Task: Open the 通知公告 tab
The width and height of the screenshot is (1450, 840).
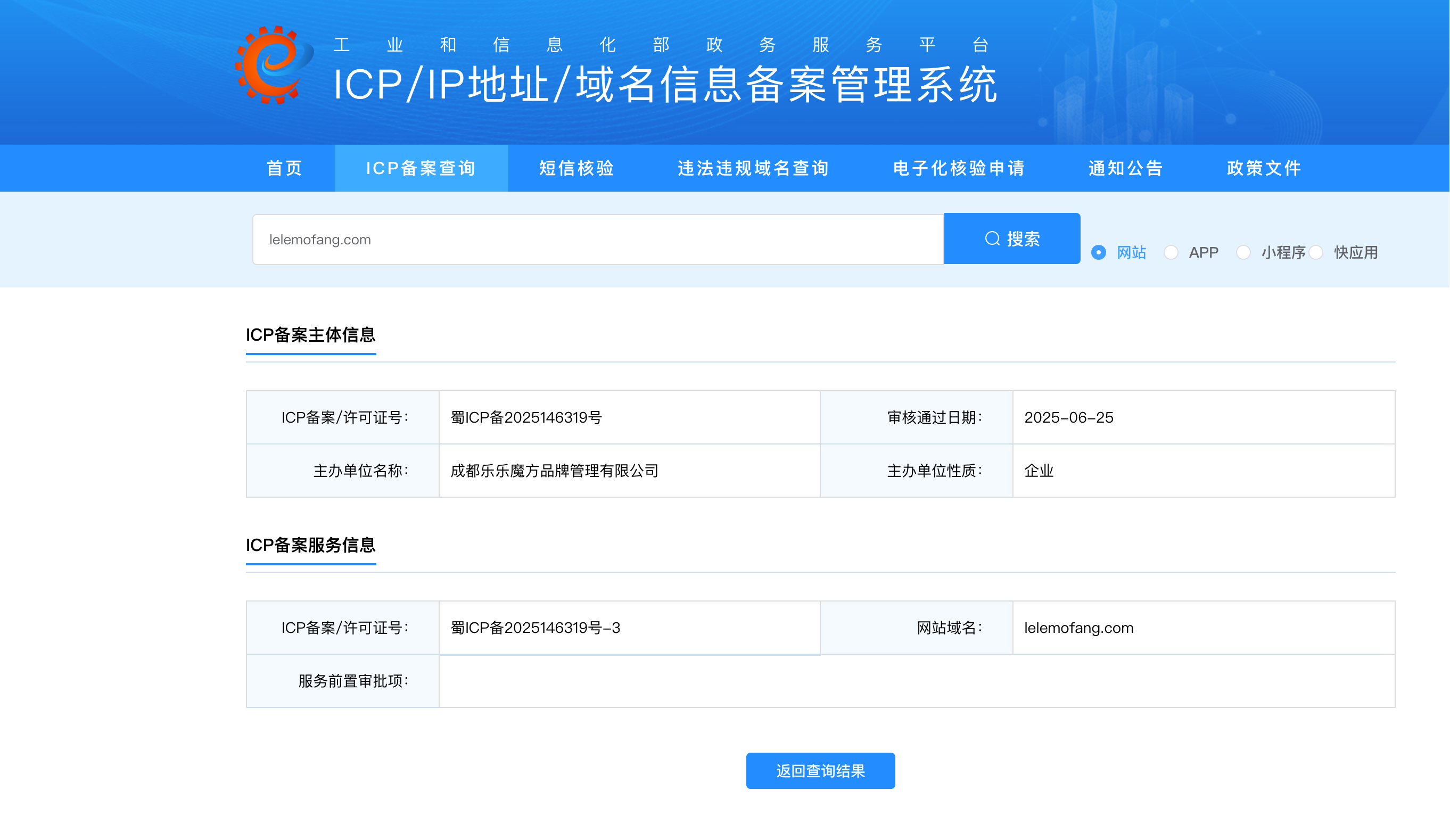Action: pyautogui.click(x=1125, y=168)
